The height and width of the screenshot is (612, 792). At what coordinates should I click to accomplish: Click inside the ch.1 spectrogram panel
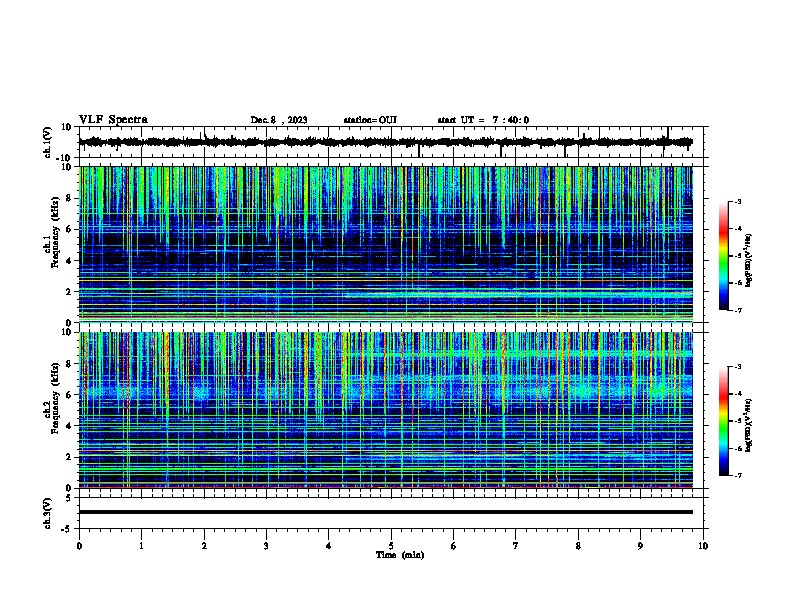(386, 244)
